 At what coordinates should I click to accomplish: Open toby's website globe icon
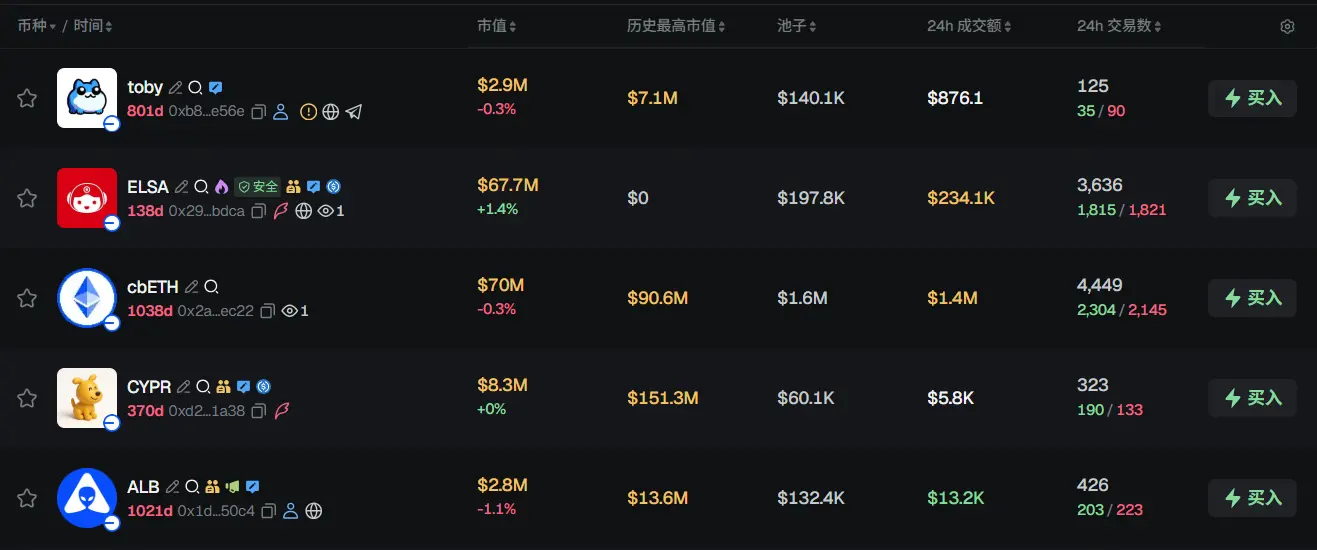coord(331,112)
